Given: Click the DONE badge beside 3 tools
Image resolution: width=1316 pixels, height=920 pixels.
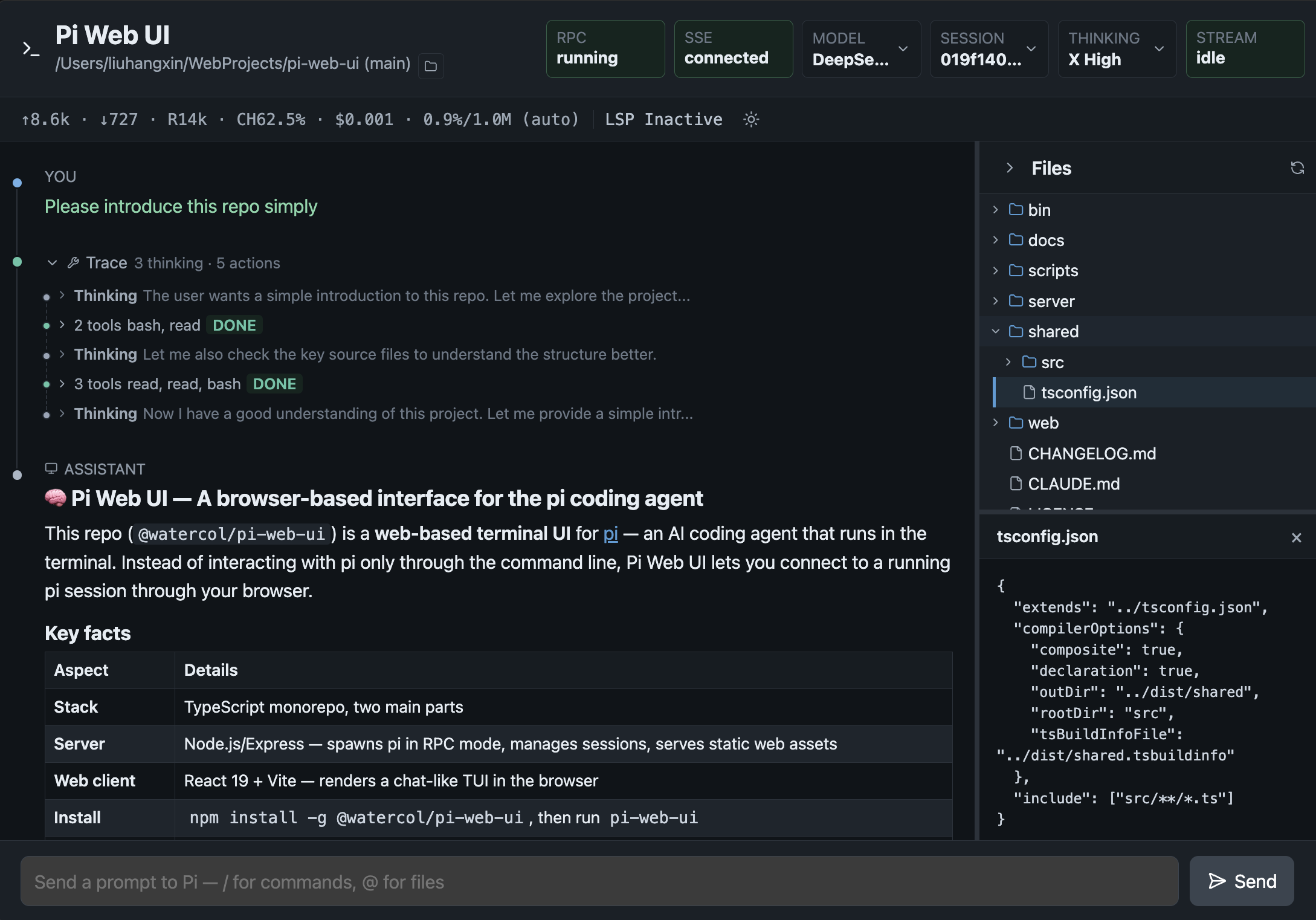Looking at the screenshot, I should (274, 384).
